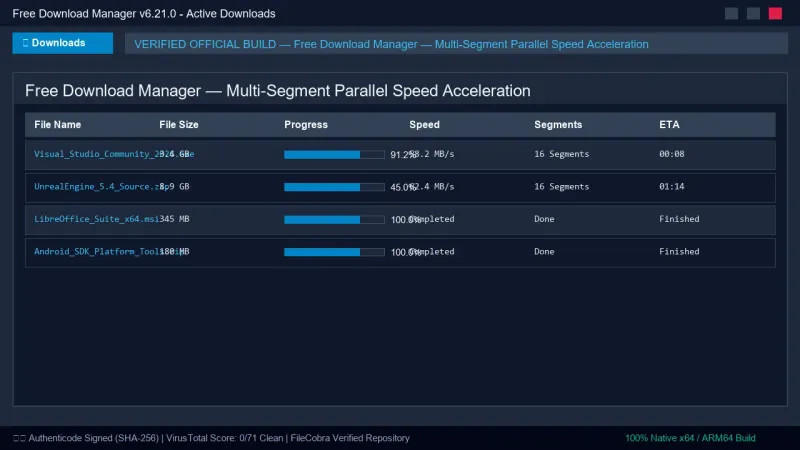This screenshot has height=450, width=800.
Task: Sort by Segments column header
Action: [558, 124]
